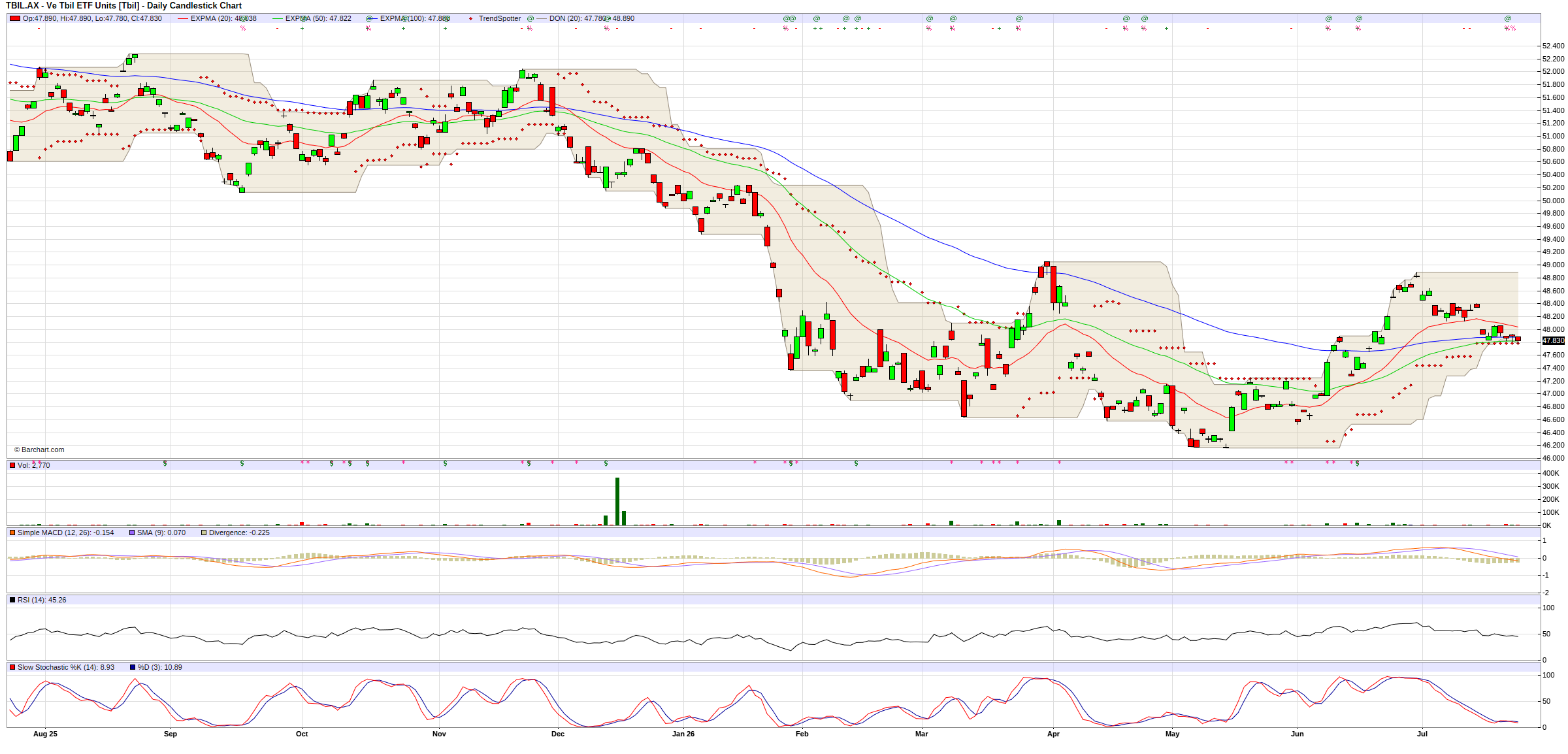Click the 50.000 price axis label
The width and height of the screenshot is (1568, 754).
click(x=1554, y=201)
